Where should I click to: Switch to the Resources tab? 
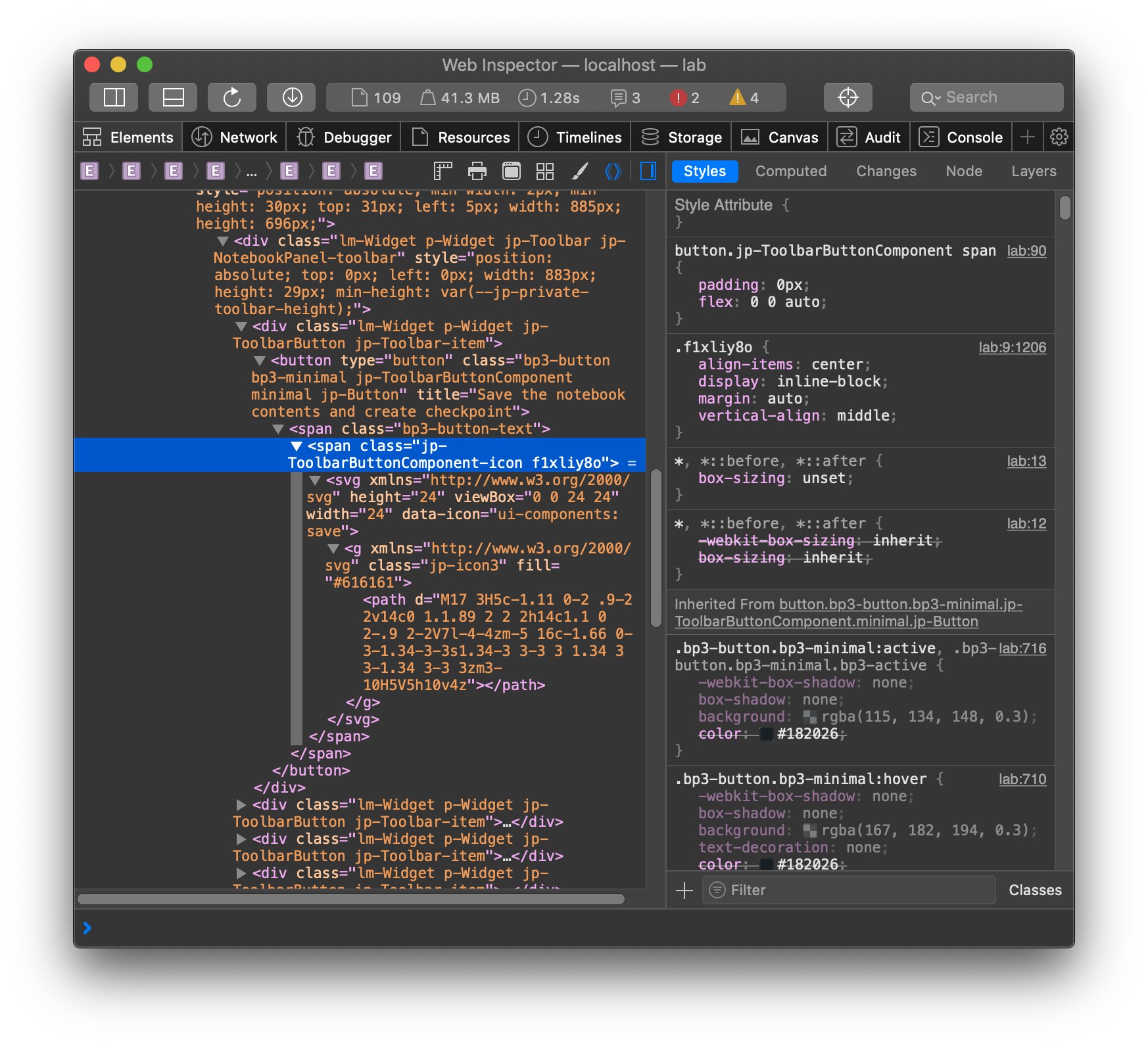point(460,137)
